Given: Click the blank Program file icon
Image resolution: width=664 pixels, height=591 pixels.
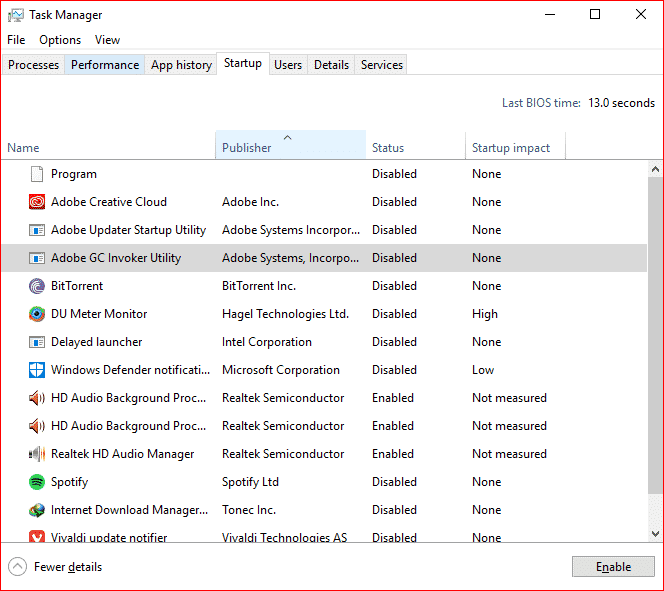Looking at the screenshot, I should click(x=37, y=174).
